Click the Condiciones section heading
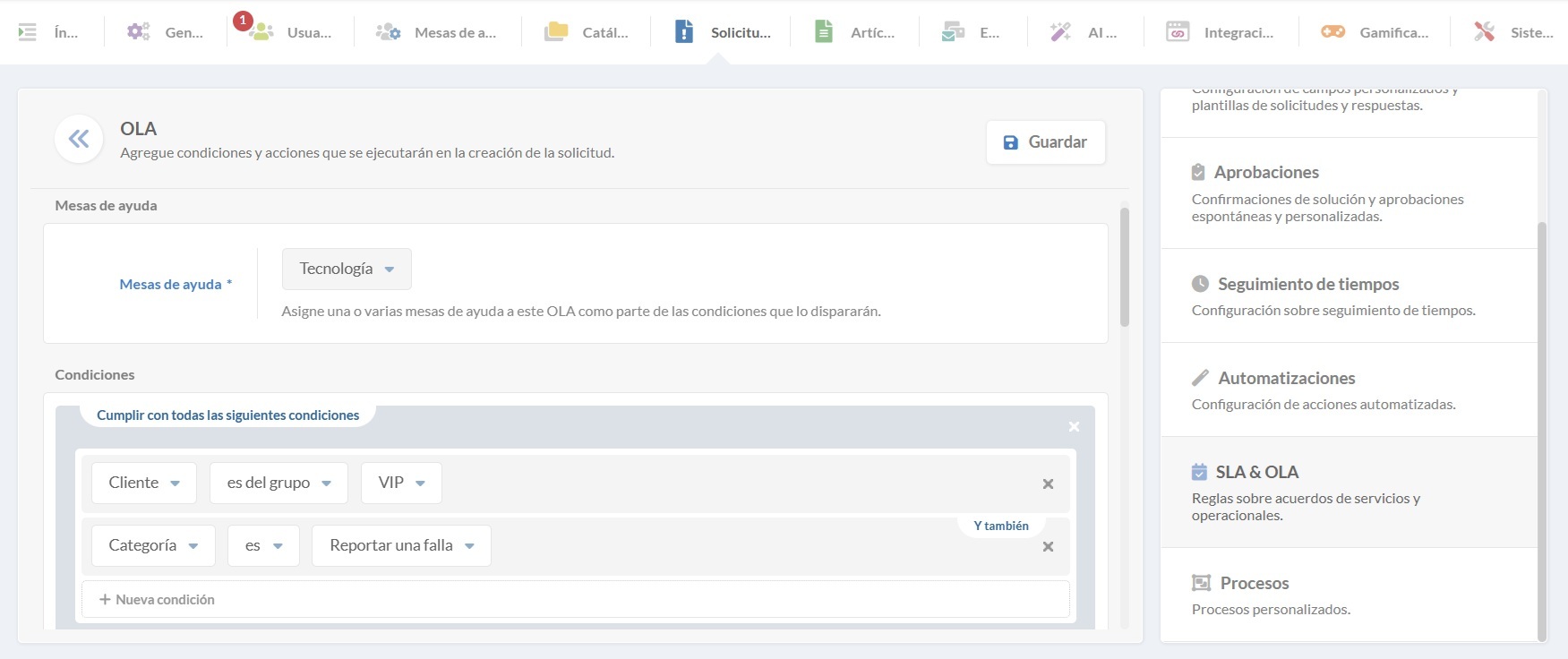1568x659 pixels. (x=95, y=374)
